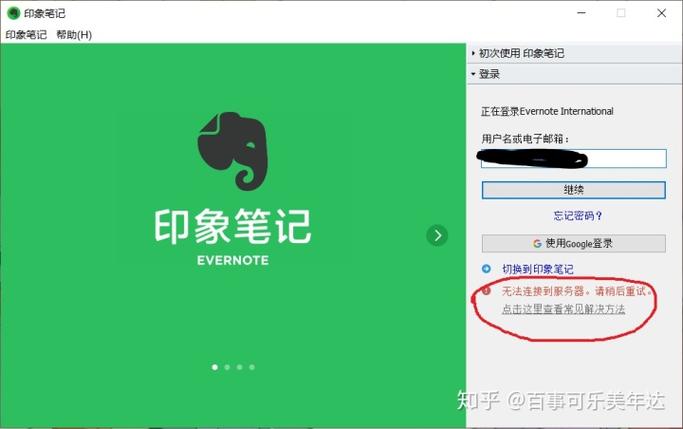Image resolution: width=683 pixels, height=429 pixels.
Task: Collapse the 登录 section
Action: tap(574, 74)
